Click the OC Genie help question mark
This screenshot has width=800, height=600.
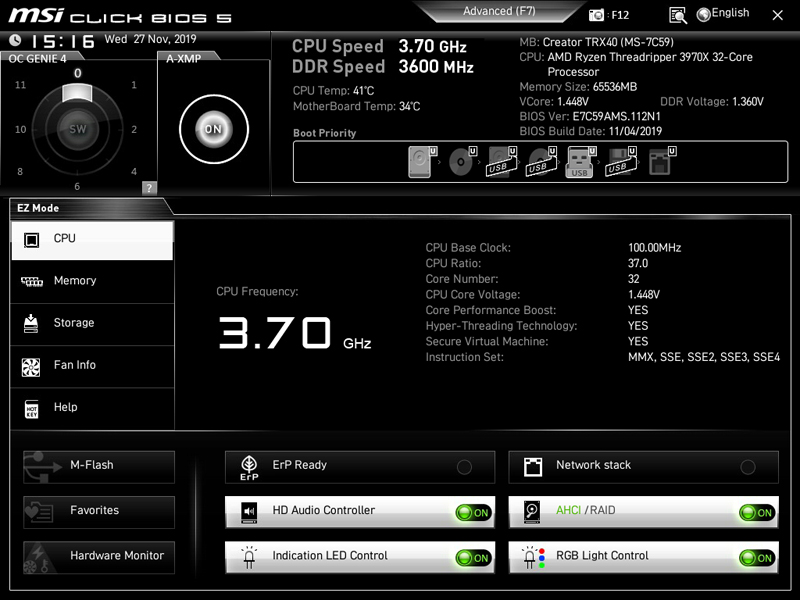point(149,187)
